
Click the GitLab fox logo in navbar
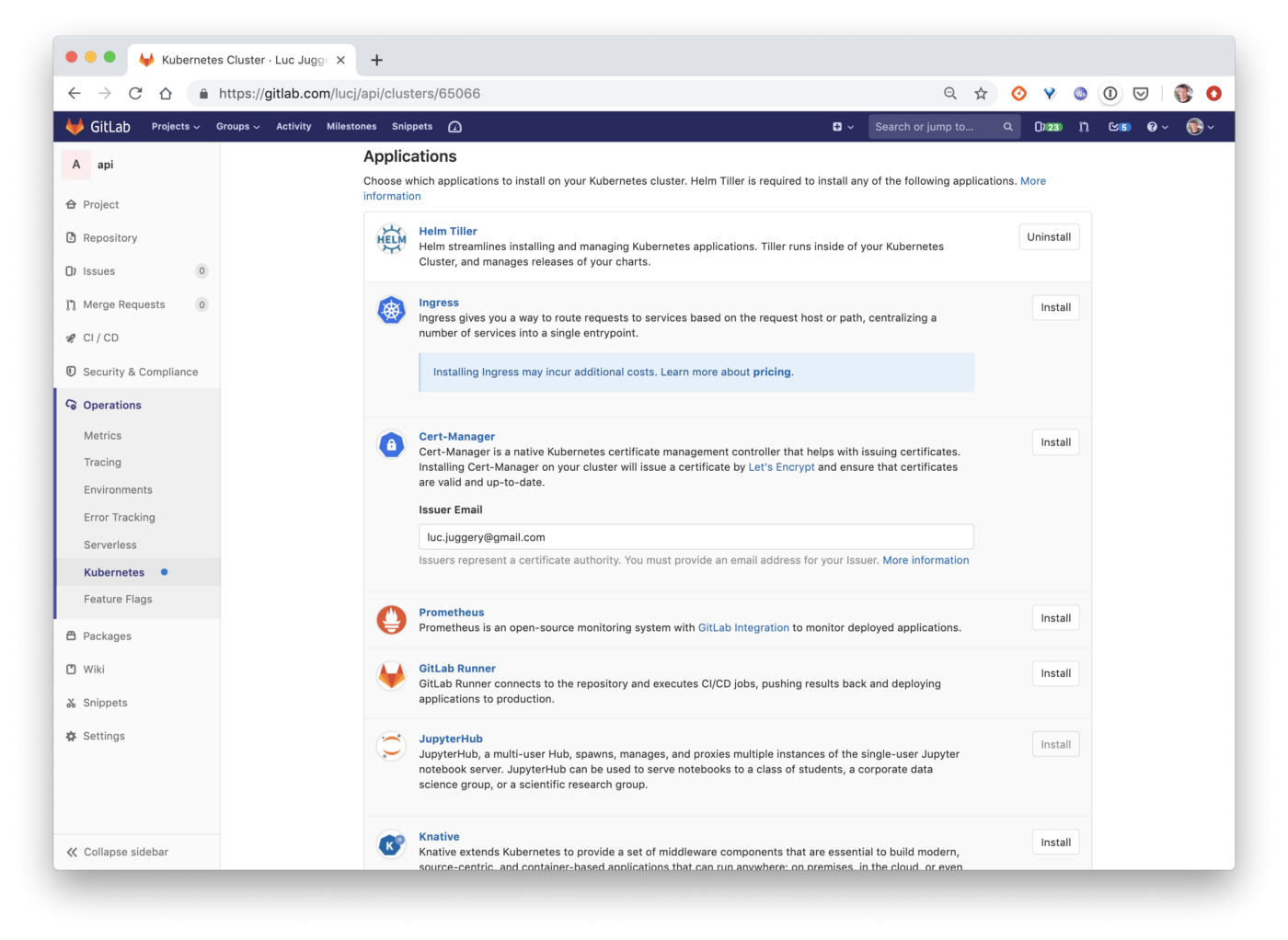[x=75, y=127]
